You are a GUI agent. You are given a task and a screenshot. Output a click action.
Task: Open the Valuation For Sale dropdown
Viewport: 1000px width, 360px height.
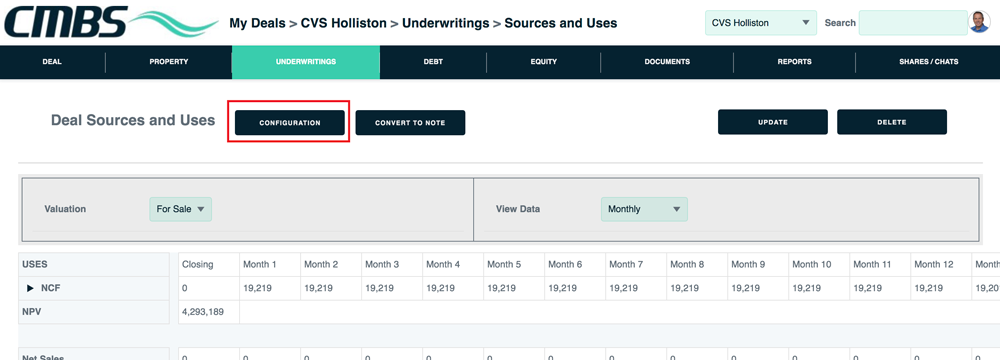pos(180,209)
